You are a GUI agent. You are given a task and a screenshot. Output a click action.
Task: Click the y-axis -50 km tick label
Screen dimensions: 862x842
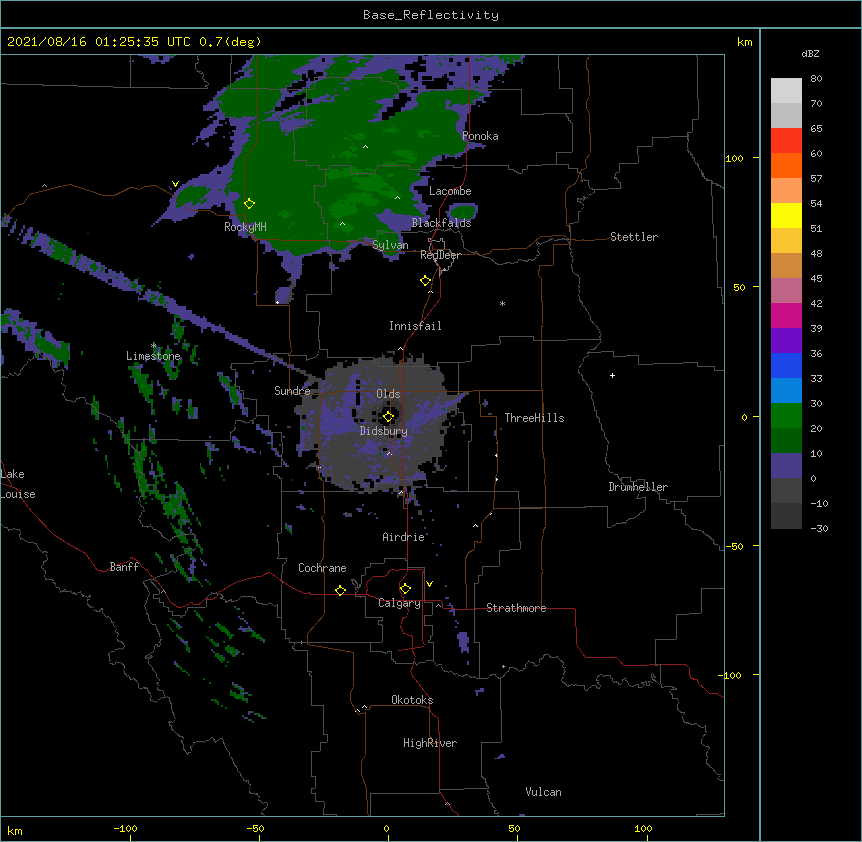(x=734, y=546)
